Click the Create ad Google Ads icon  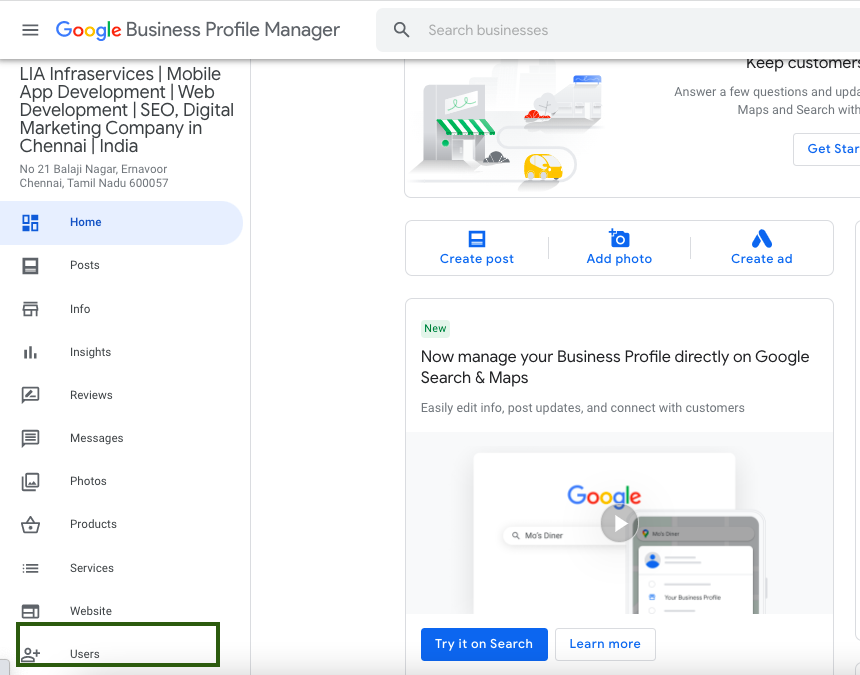point(762,239)
